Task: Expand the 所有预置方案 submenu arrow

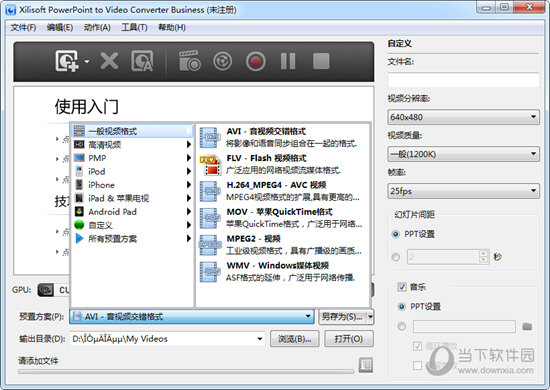Action: point(189,239)
